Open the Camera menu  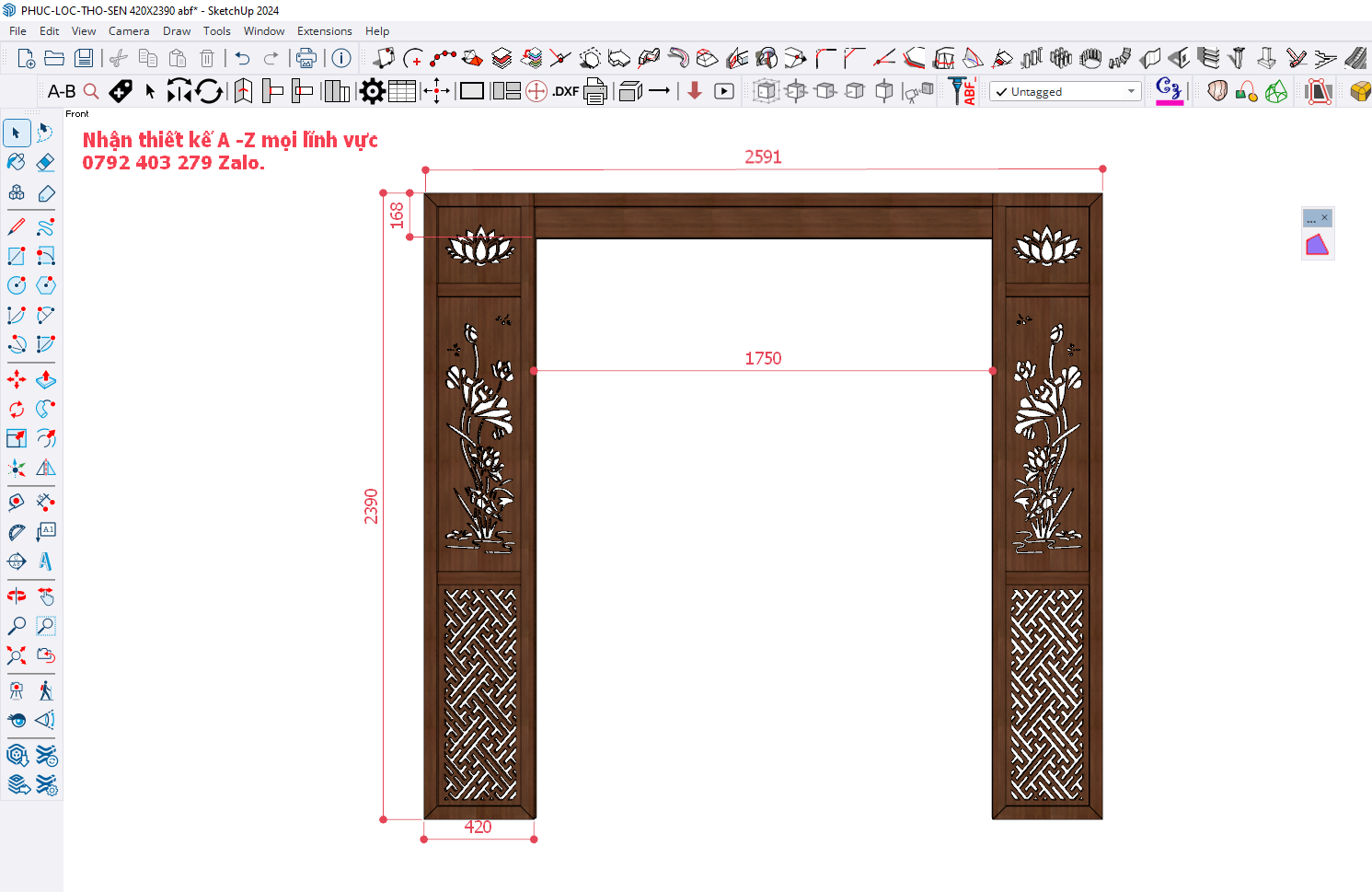tap(129, 31)
